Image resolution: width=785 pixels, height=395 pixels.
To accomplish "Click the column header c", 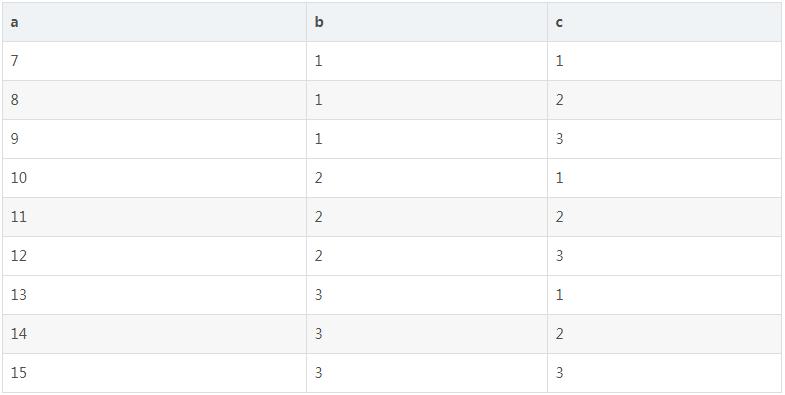I will point(664,22).
